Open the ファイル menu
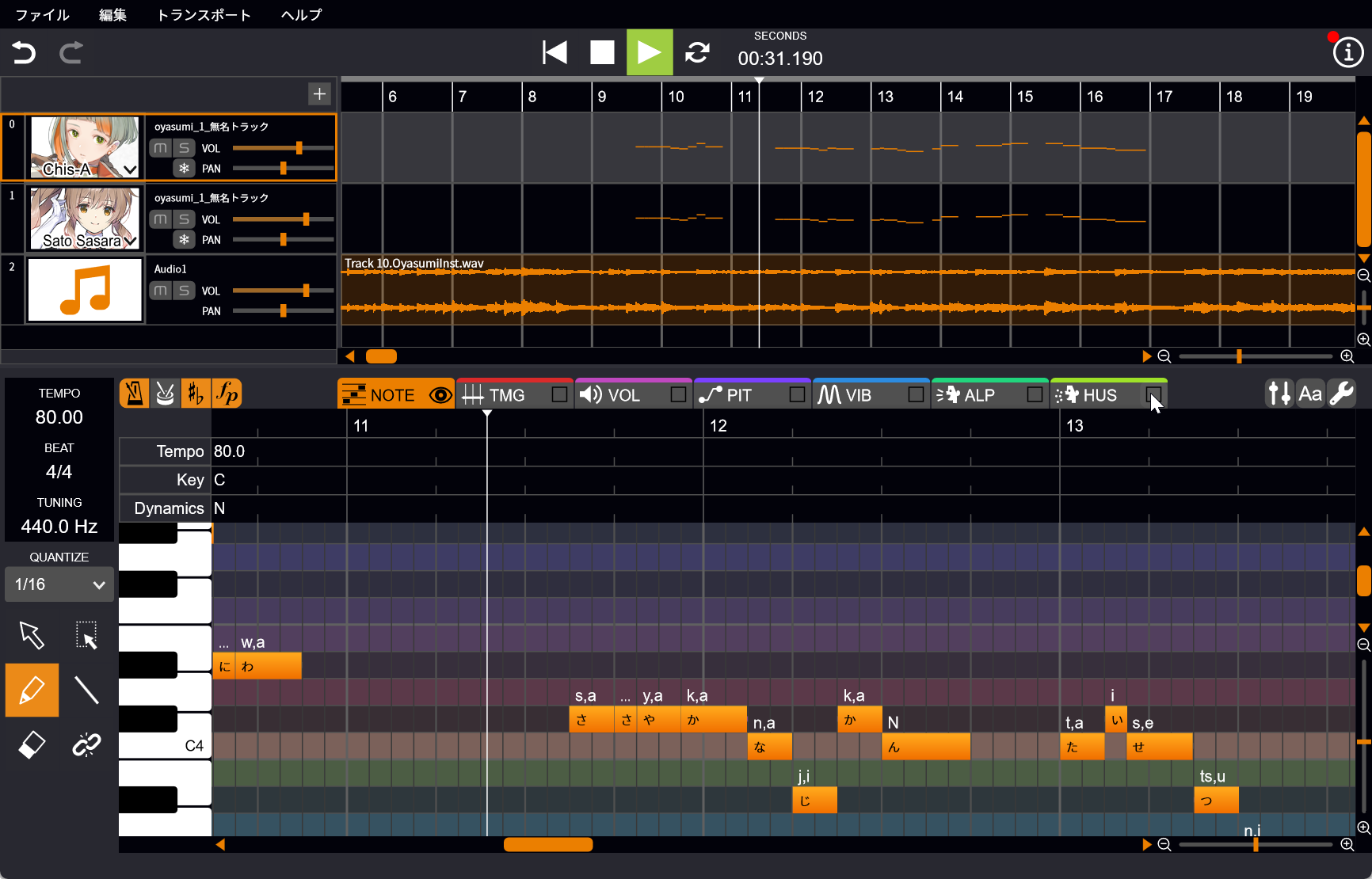 pyautogui.click(x=43, y=14)
